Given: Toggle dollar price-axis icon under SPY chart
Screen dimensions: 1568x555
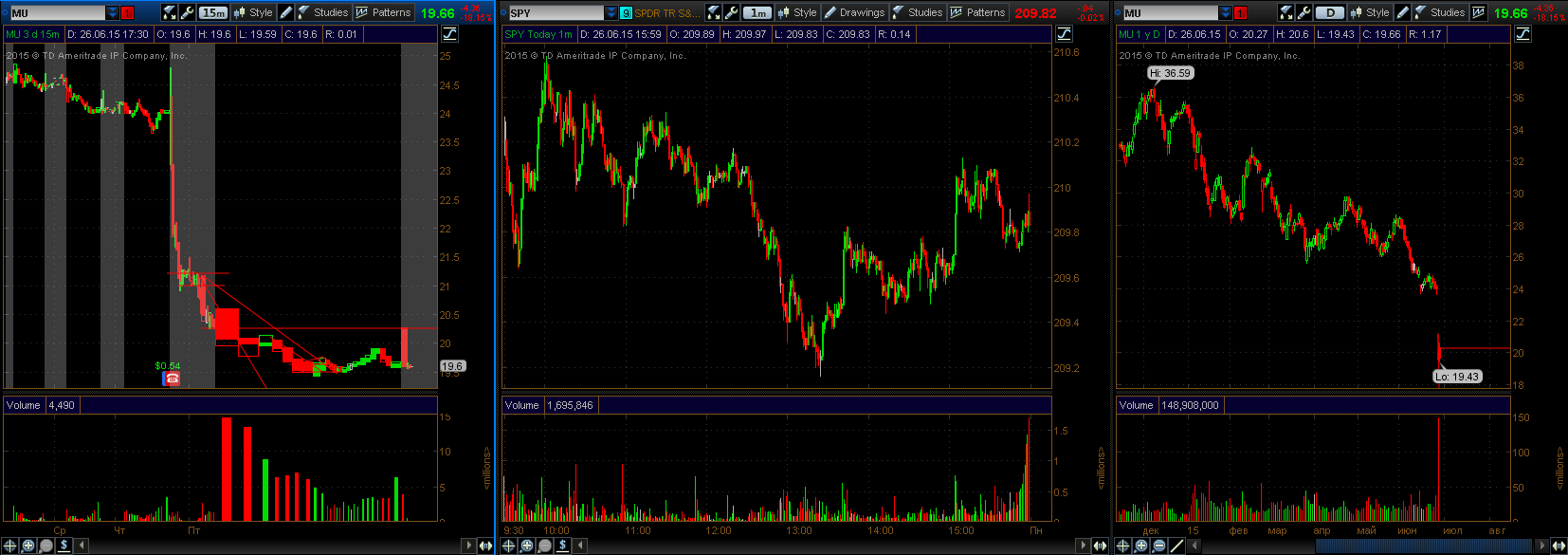Looking at the screenshot, I should click(x=562, y=546).
